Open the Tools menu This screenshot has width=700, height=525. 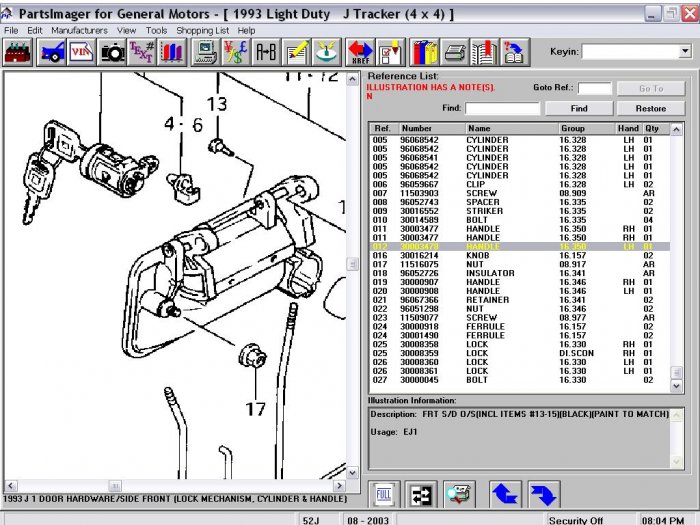pyautogui.click(x=156, y=30)
